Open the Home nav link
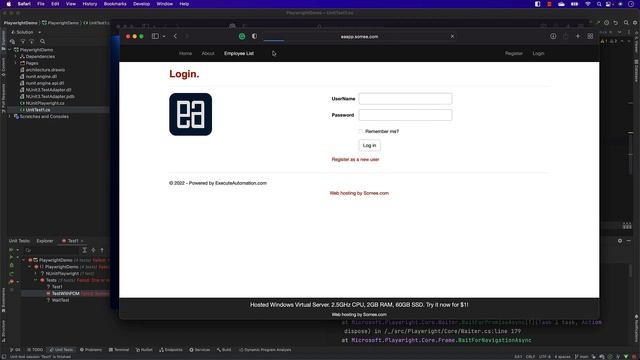The height and width of the screenshot is (360, 640). coord(185,53)
